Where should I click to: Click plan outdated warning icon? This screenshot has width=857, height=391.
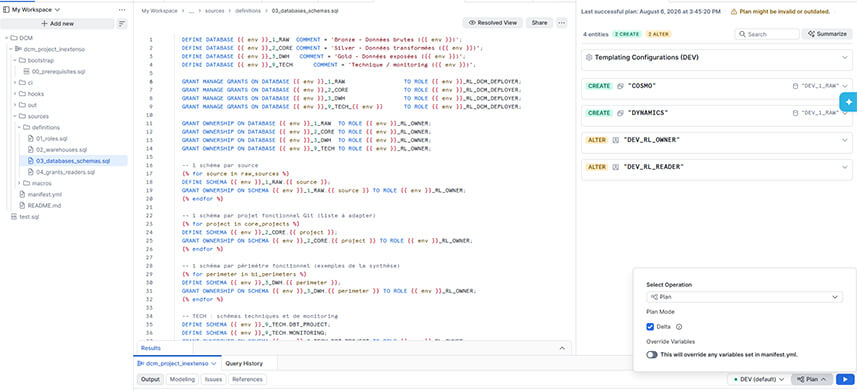pos(734,11)
